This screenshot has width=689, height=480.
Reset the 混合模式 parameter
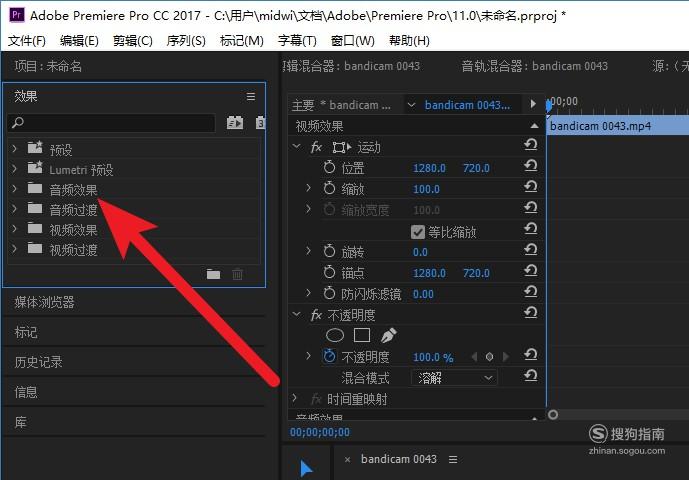click(531, 375)
